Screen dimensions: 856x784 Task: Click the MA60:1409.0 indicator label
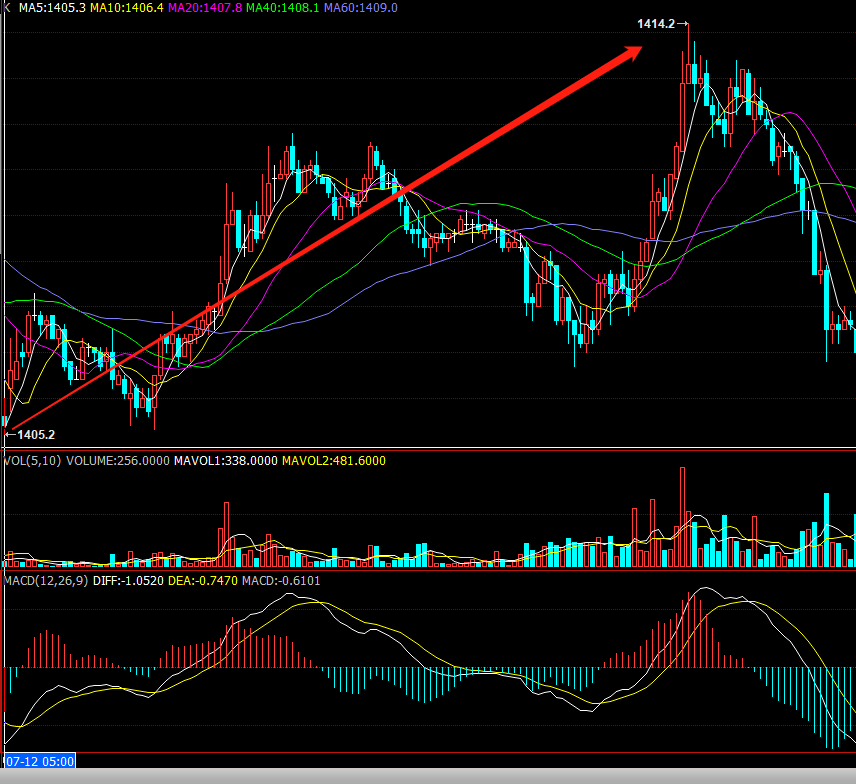(x=360, y=8)
